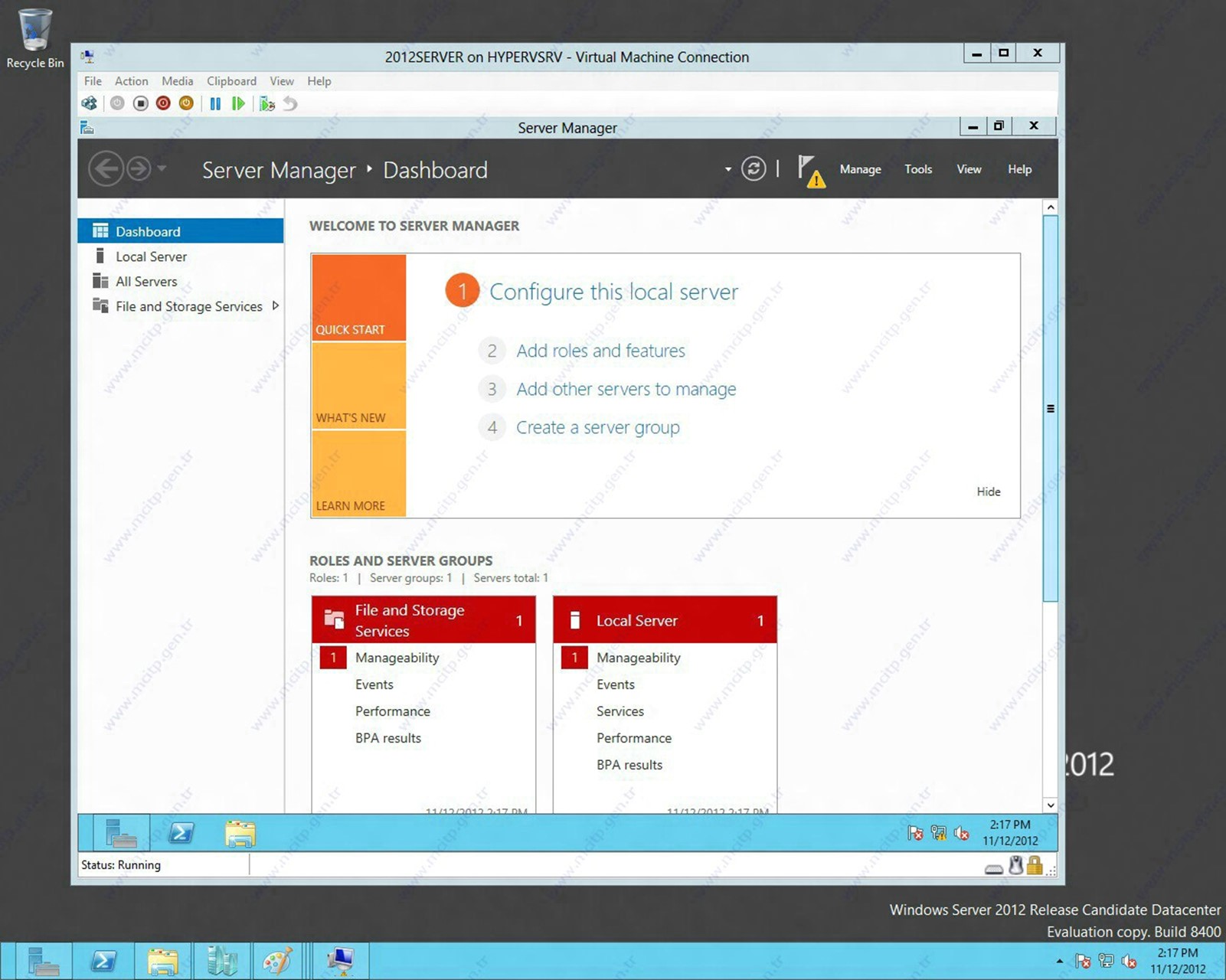Open Server Manager's Help menu

tap(1019, 169)
